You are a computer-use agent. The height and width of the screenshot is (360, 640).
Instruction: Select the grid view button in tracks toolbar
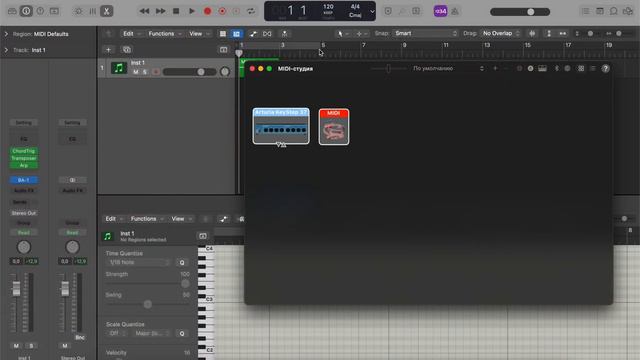[223, 33]
